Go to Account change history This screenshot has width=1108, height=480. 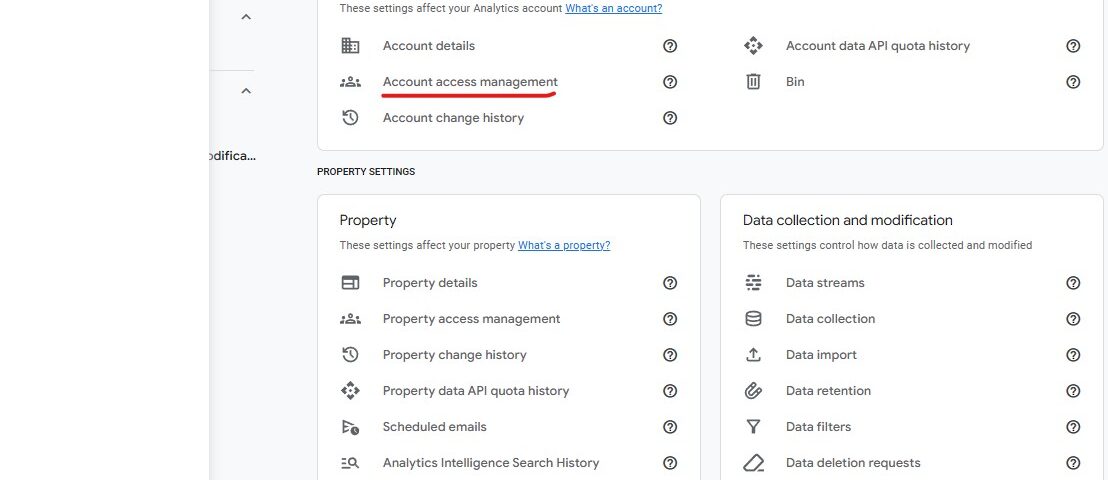(x=453, y=118)
